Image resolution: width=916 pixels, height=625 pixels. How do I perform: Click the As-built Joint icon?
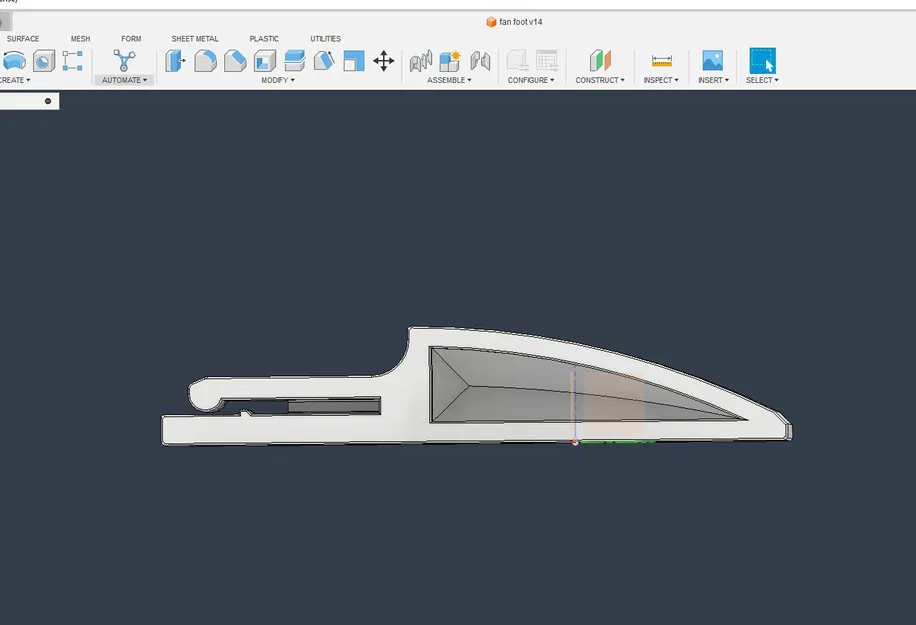480,61
